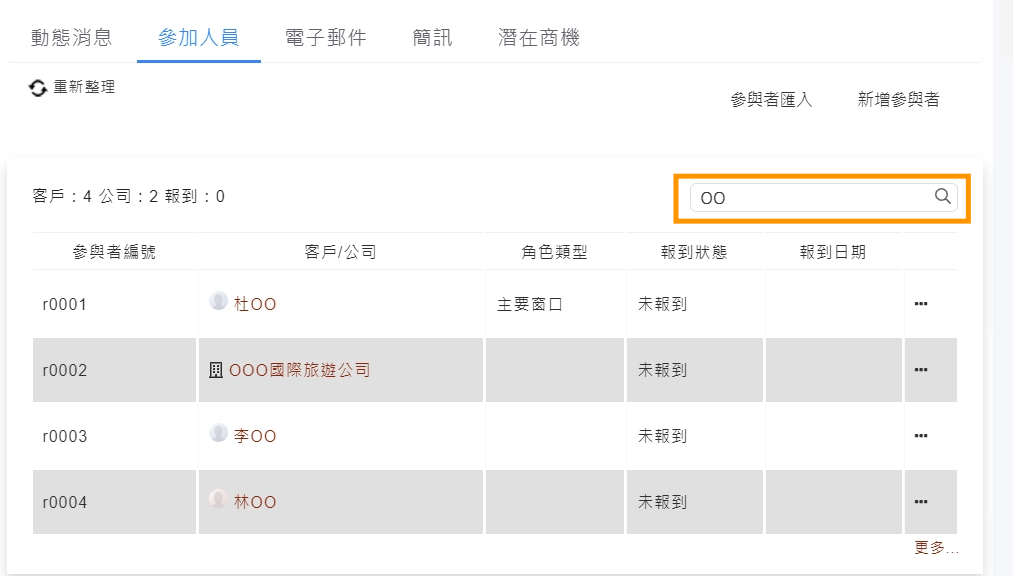Switch to the 動態消息 tab

71,38
